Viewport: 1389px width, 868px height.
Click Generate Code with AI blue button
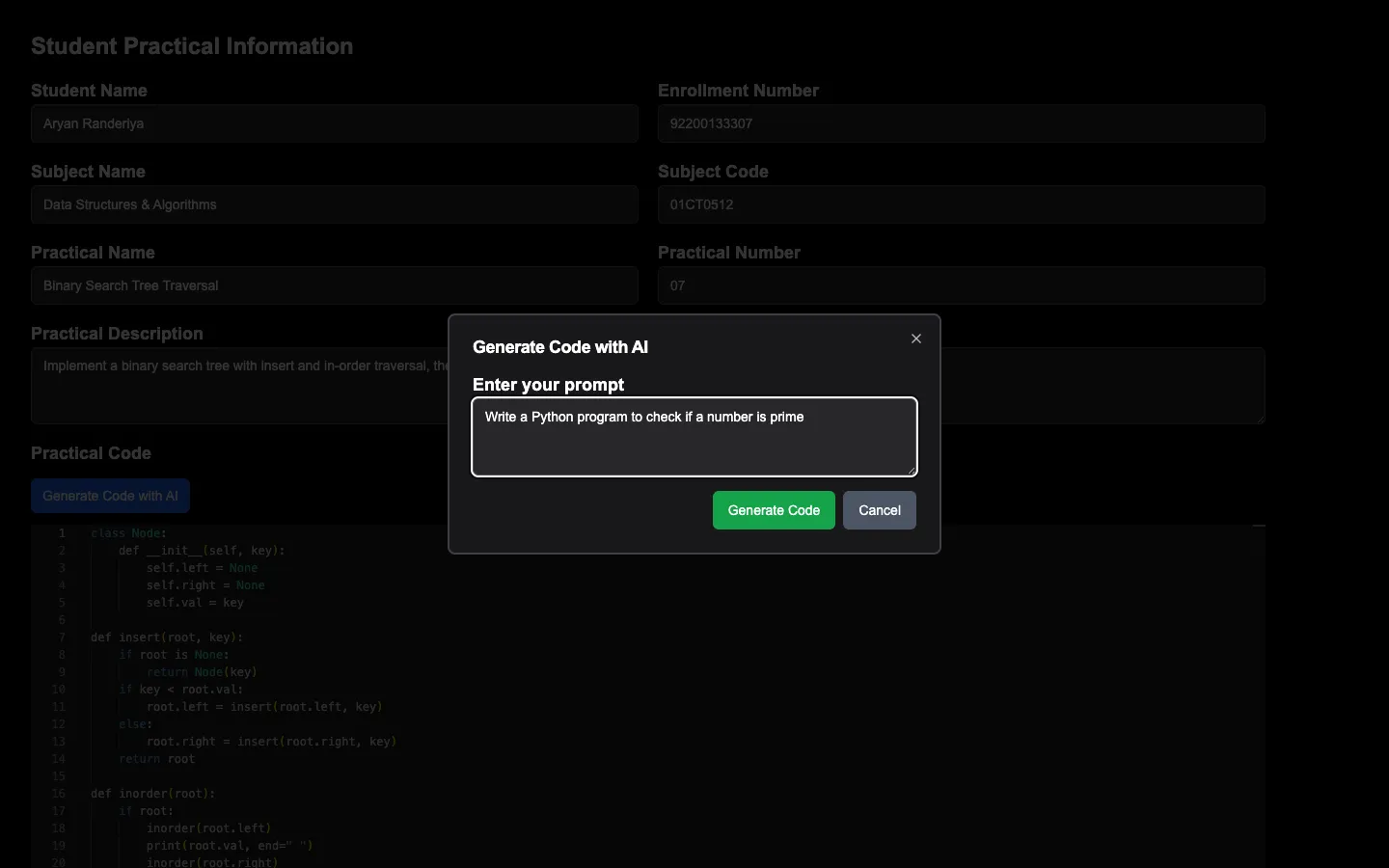110,496
